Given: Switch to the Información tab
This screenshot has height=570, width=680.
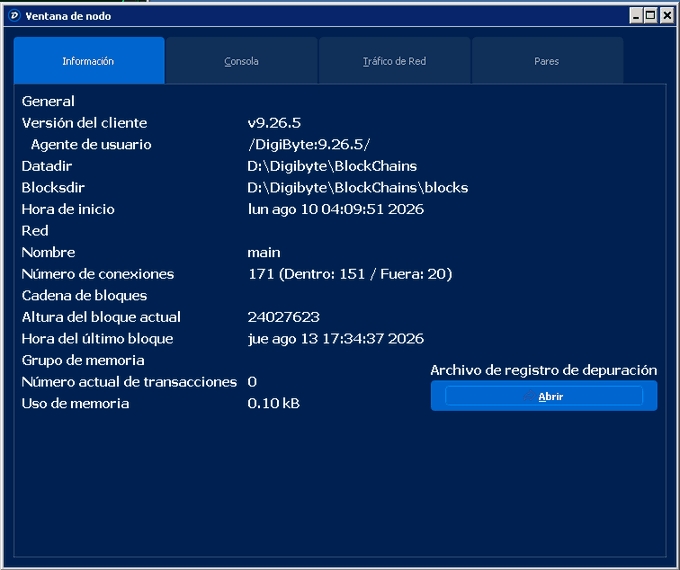Looking at the screenshot, I should point(89,61).
